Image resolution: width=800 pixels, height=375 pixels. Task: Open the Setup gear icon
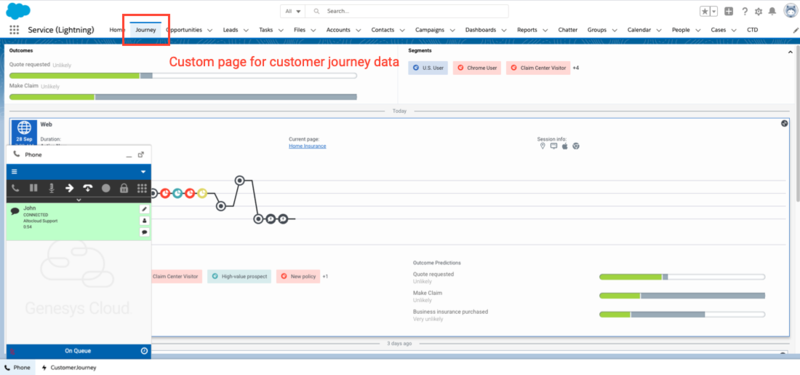[759, 11]
